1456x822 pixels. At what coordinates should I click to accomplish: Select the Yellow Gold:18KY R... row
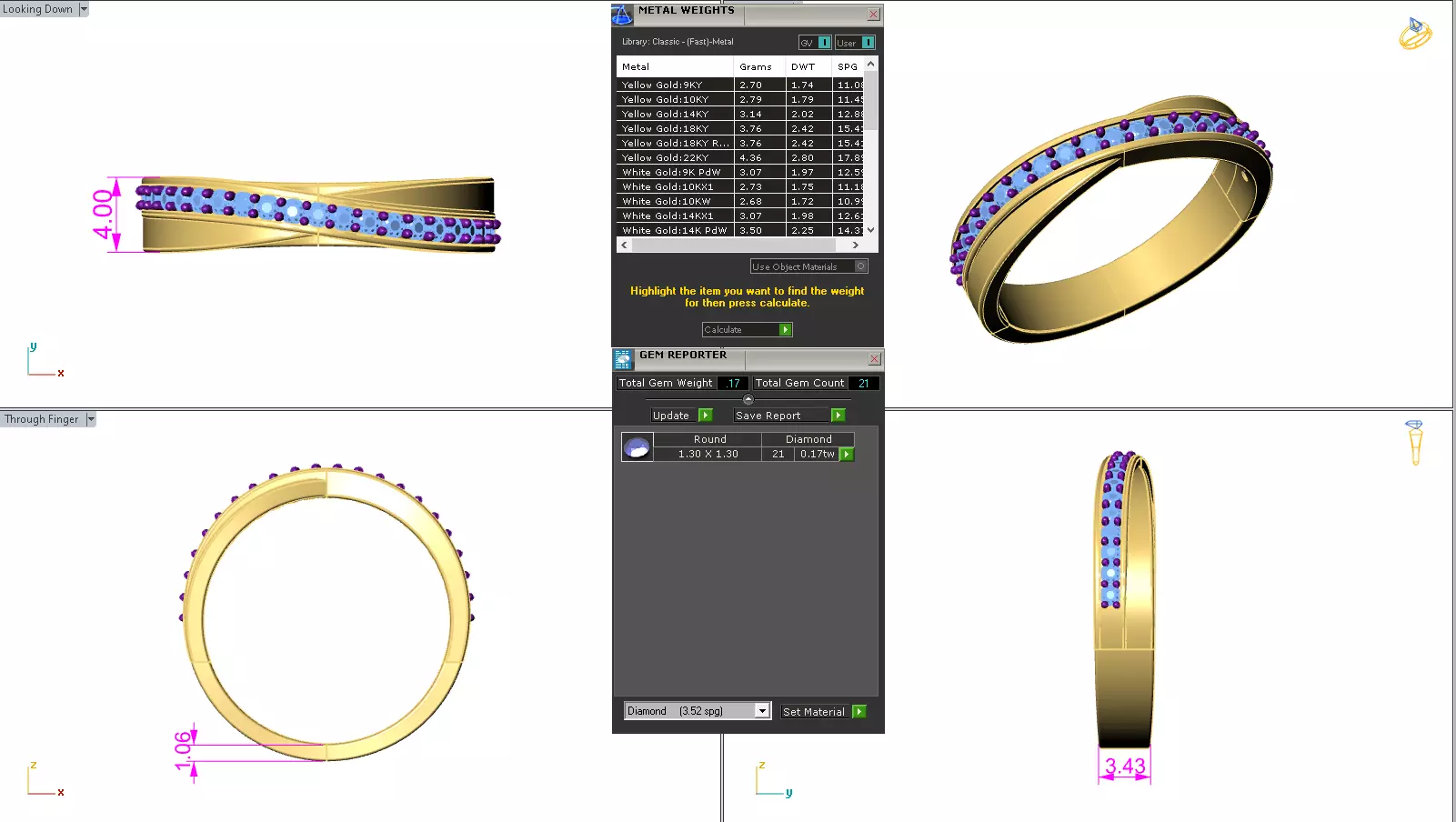740,143
